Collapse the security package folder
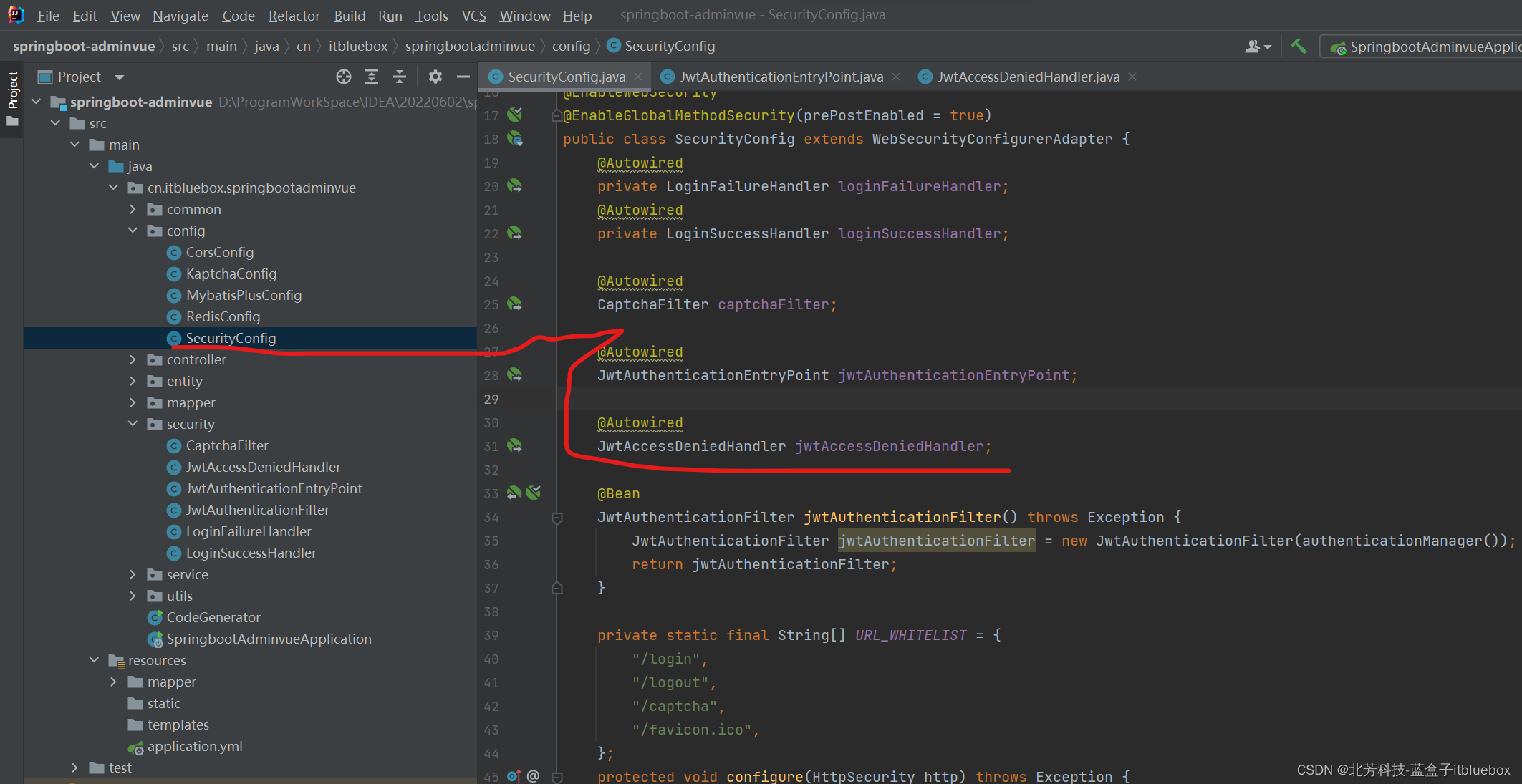1522x784 pixels. click(133, 424)
